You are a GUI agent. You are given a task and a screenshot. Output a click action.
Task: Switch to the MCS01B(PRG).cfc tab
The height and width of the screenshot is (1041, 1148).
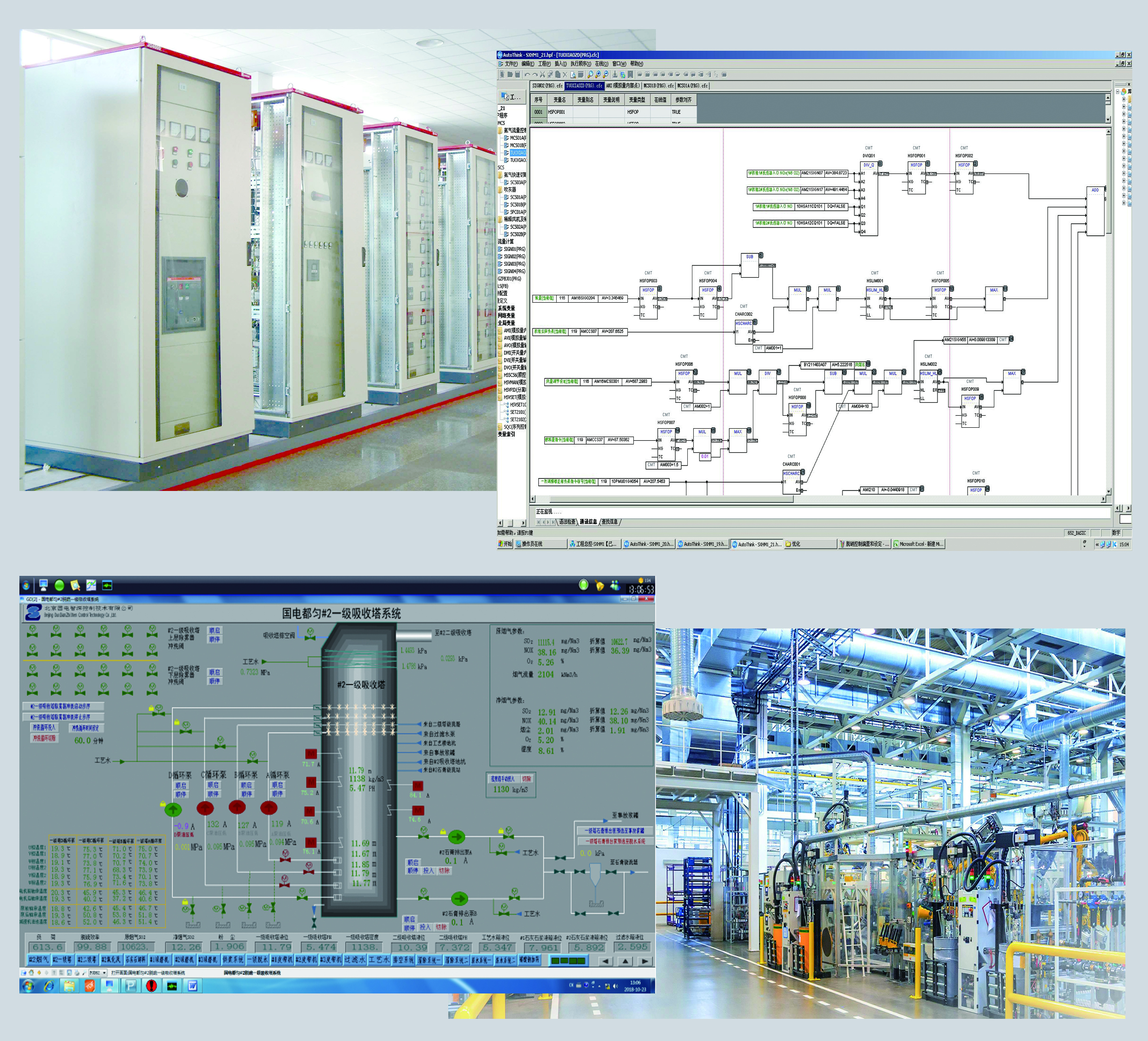pos(658,86)
